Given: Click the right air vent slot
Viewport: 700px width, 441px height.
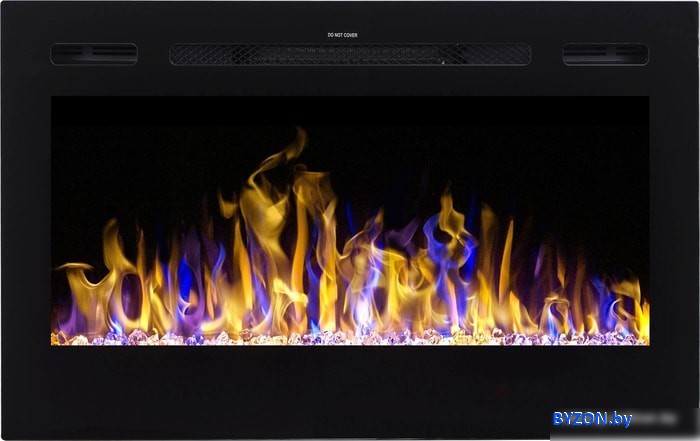Looking at the screenshot, I should [605, 54].
